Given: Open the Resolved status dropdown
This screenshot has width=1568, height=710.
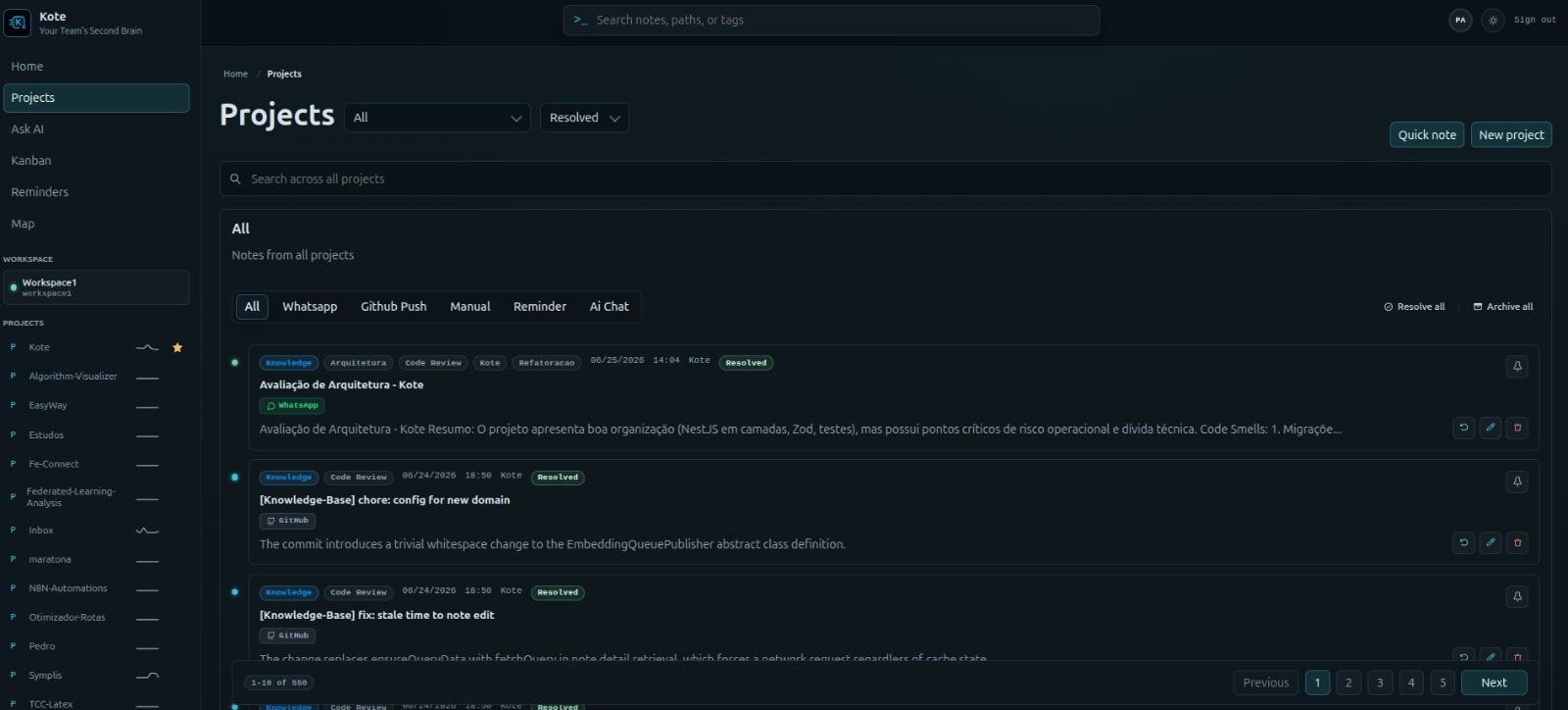Looking at the screenshot, I should click(584, 118).
